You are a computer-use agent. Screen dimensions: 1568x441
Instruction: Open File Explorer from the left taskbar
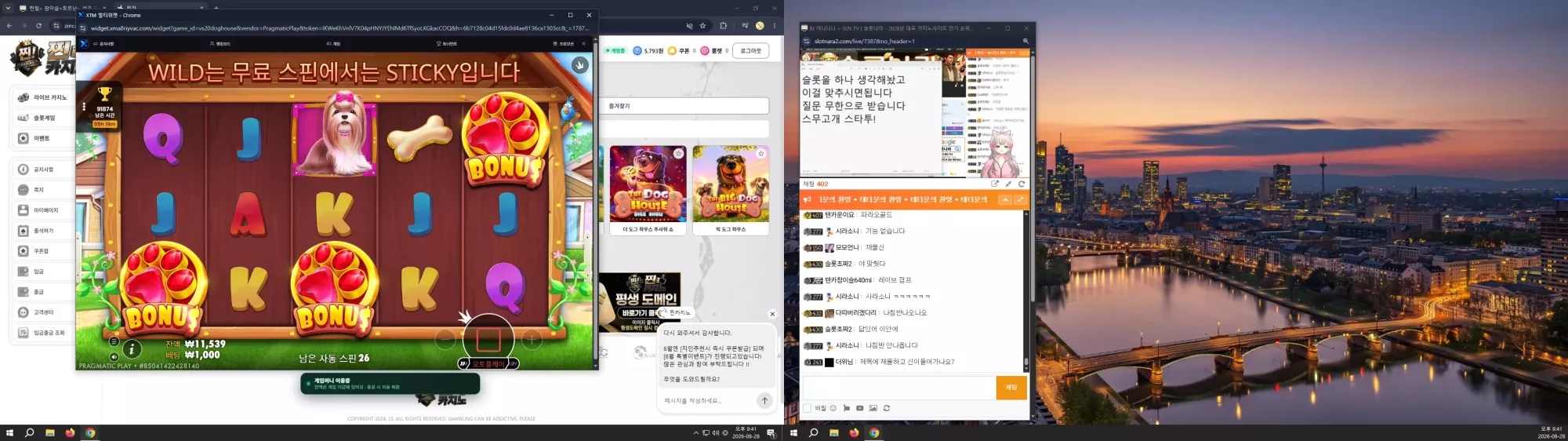pyautogui.click(x=49, y=432)
